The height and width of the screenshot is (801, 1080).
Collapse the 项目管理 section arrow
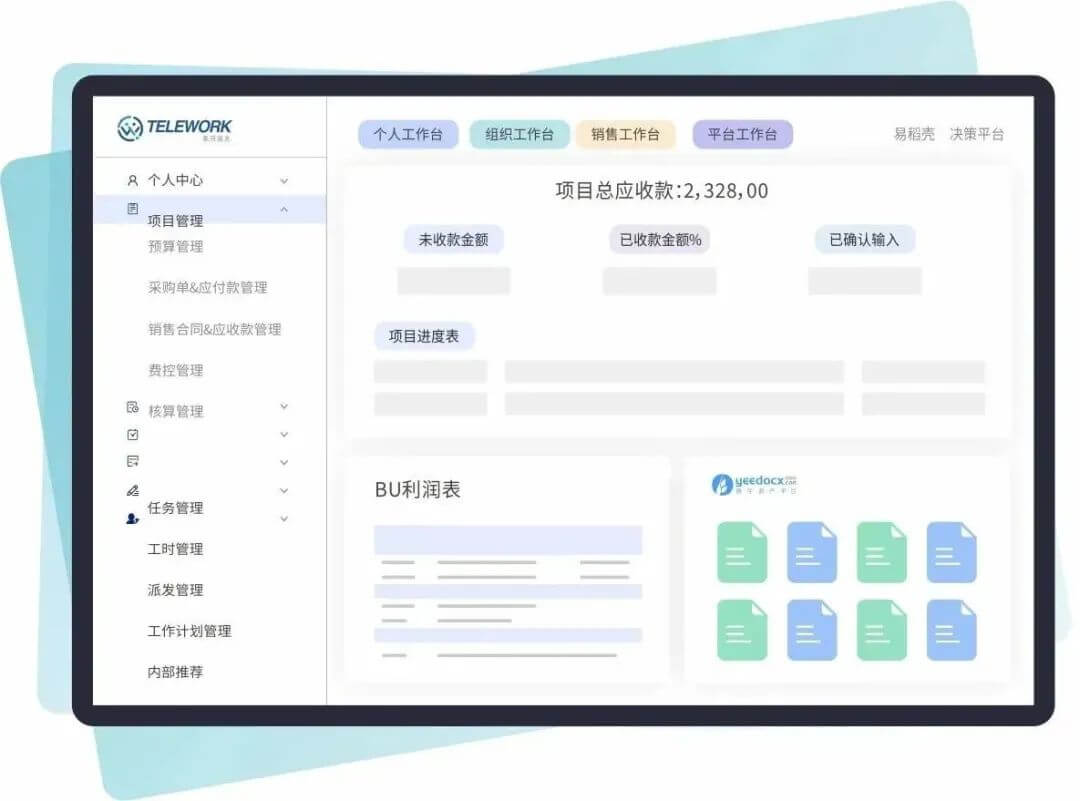(284, 209)
